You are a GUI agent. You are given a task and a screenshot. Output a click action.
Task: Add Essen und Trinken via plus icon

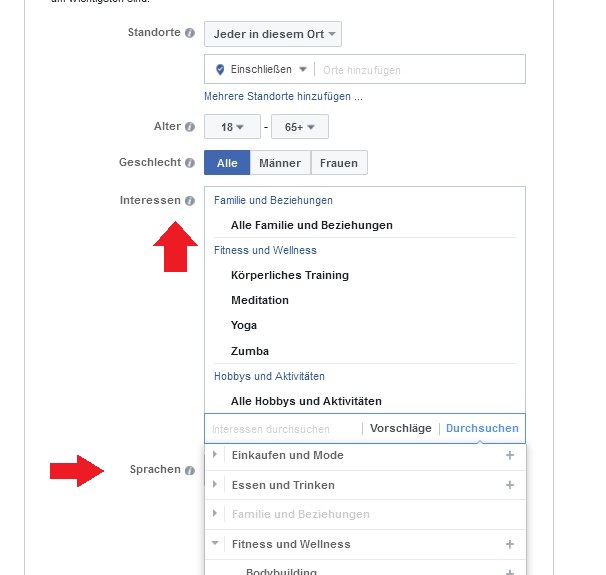509,485
